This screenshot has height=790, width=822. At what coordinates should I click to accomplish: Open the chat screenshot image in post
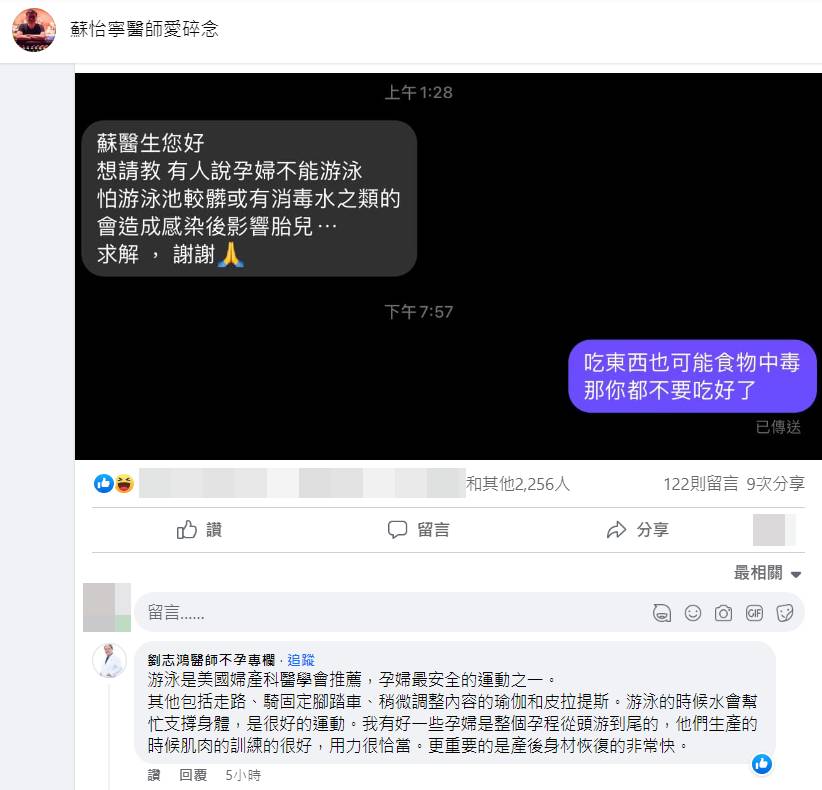click(448, 266)
